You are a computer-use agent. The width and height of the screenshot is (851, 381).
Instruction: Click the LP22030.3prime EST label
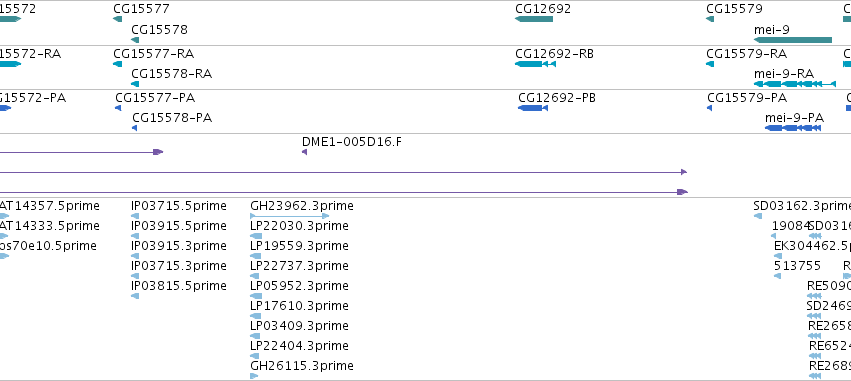300,226
